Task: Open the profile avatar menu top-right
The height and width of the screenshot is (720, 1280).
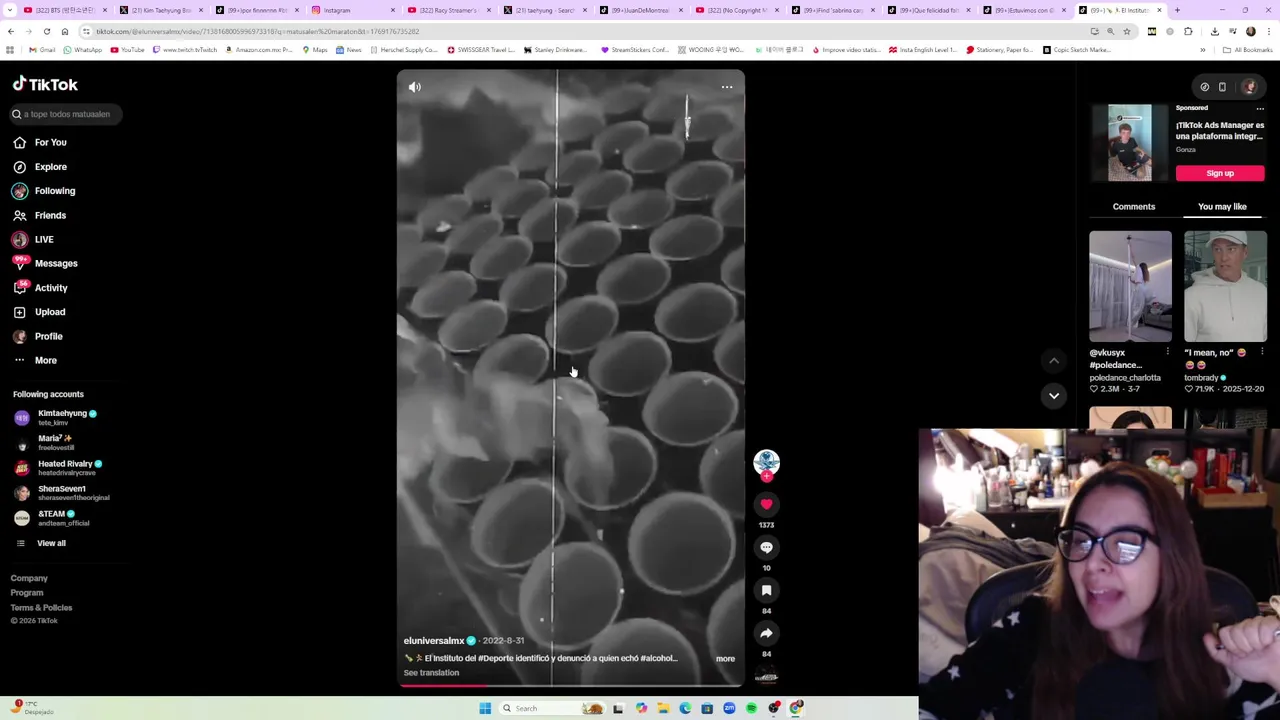Action: (1249, 87)
